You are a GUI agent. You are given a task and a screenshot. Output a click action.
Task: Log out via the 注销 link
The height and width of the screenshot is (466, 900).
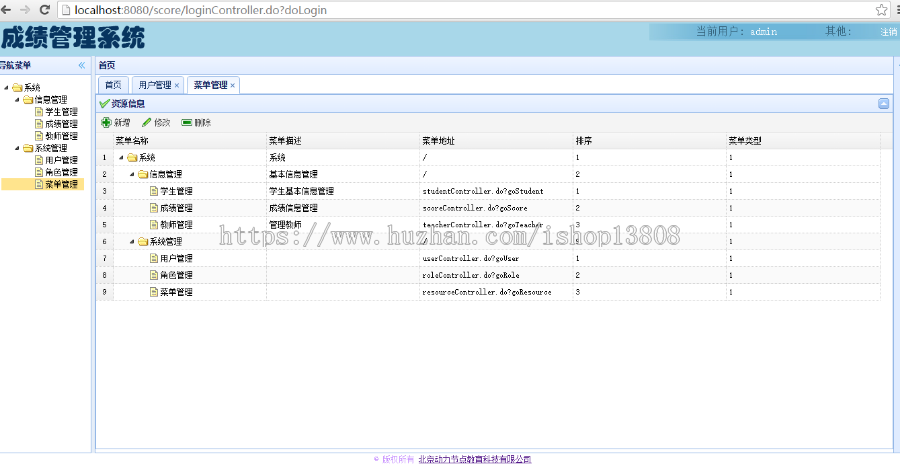click(889, 32)
